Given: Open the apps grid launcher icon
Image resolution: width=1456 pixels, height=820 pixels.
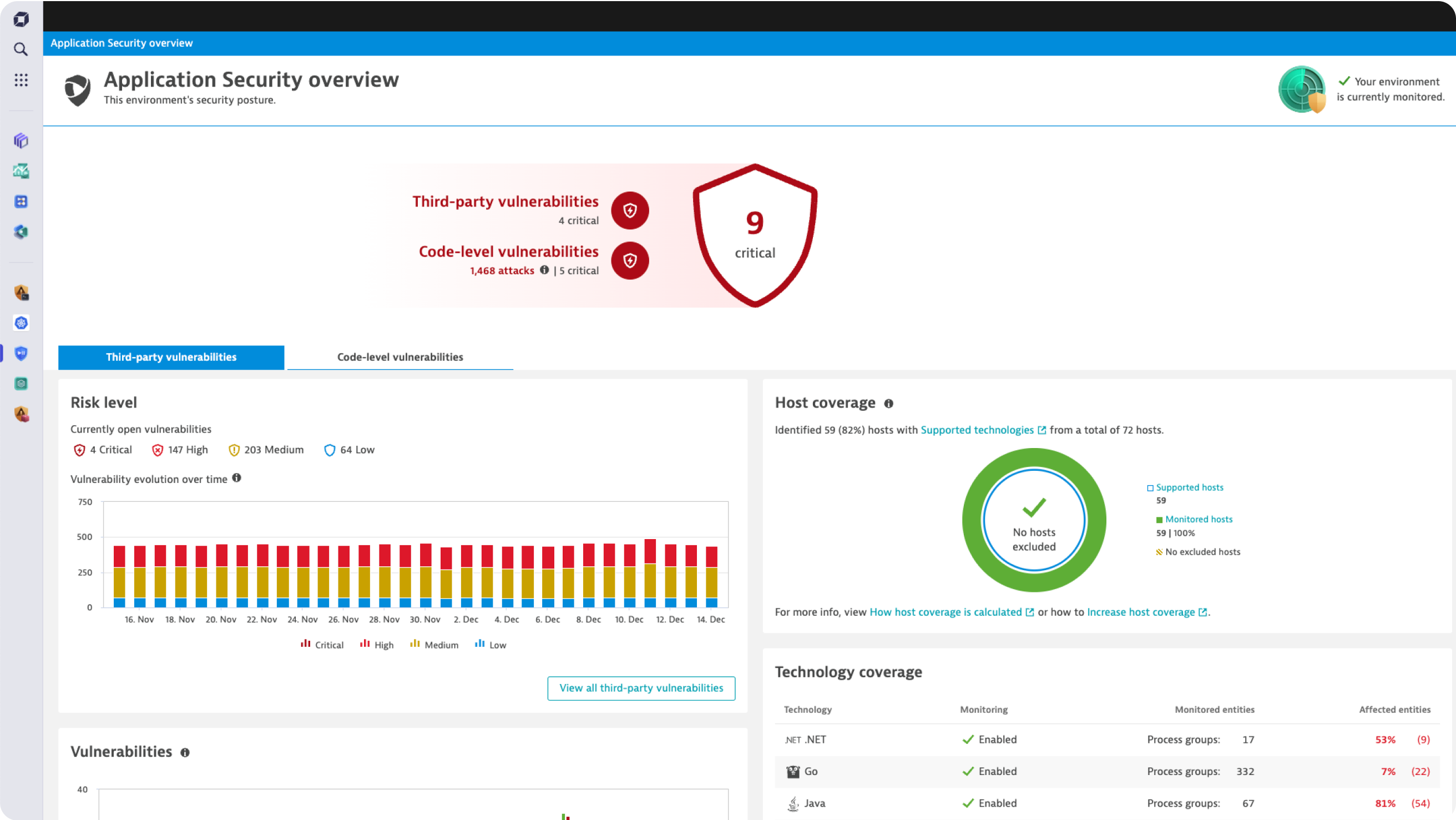Looking at the screenshot, I should (x=21, y=80).
